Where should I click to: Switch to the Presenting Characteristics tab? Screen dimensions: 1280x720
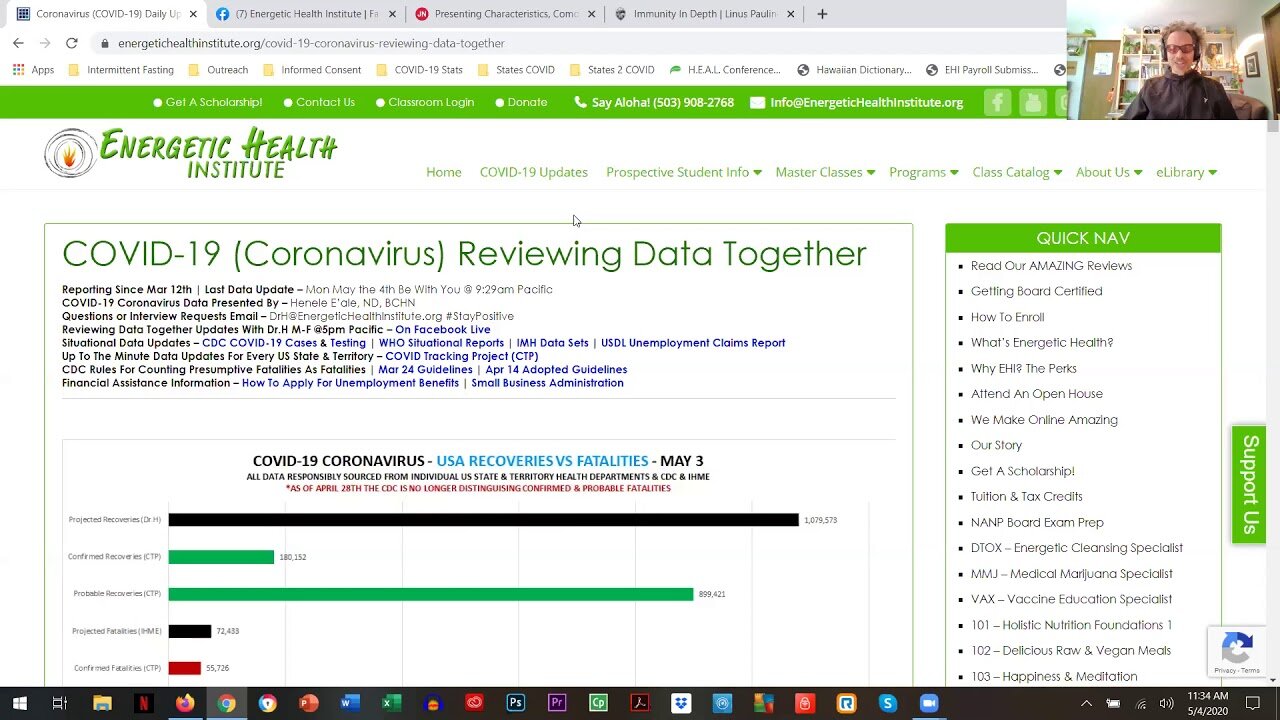pos(506,14)
